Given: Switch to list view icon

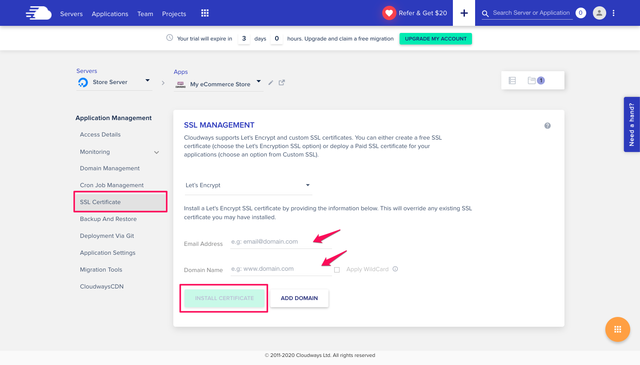Looking at the screenshot, I should pos(512,80).
